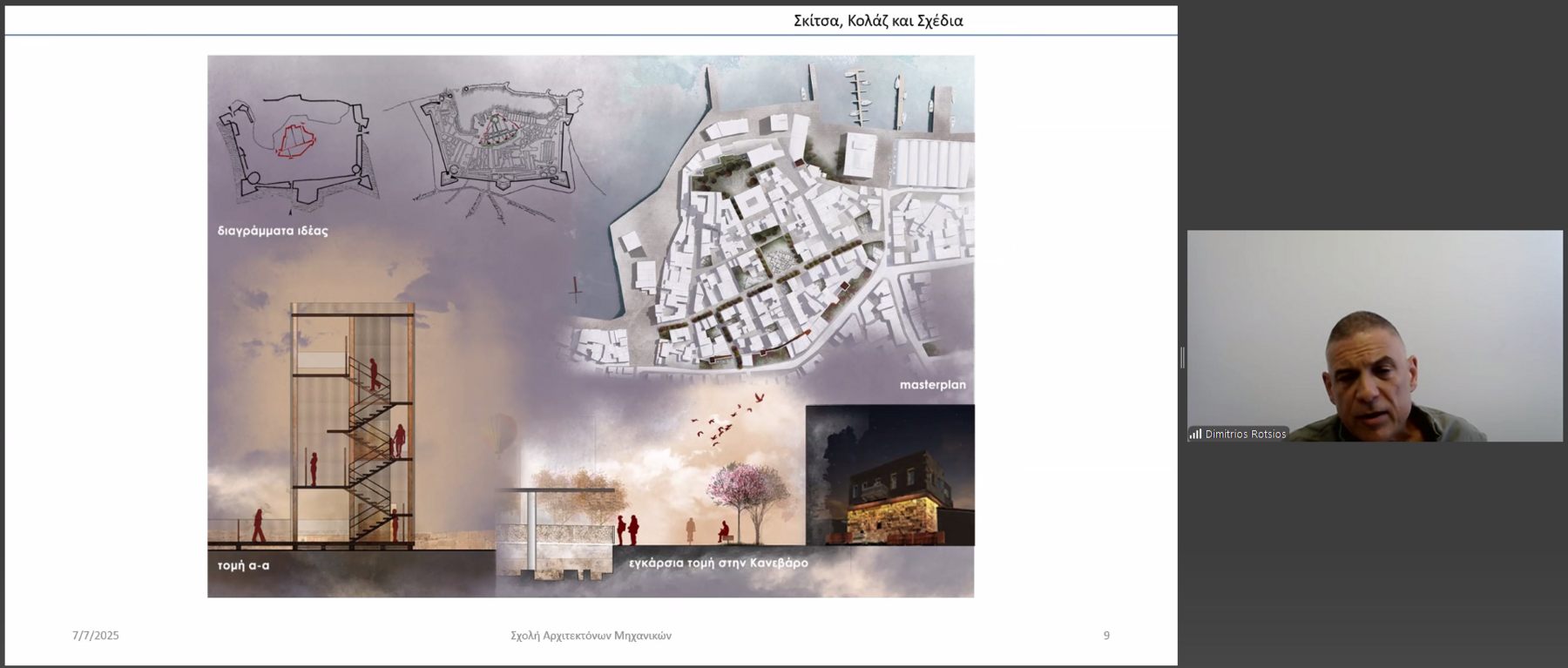Select the Dimitrios Rotsios name label
This screenshot has height=668, width=1568.
click(1245, 434)
